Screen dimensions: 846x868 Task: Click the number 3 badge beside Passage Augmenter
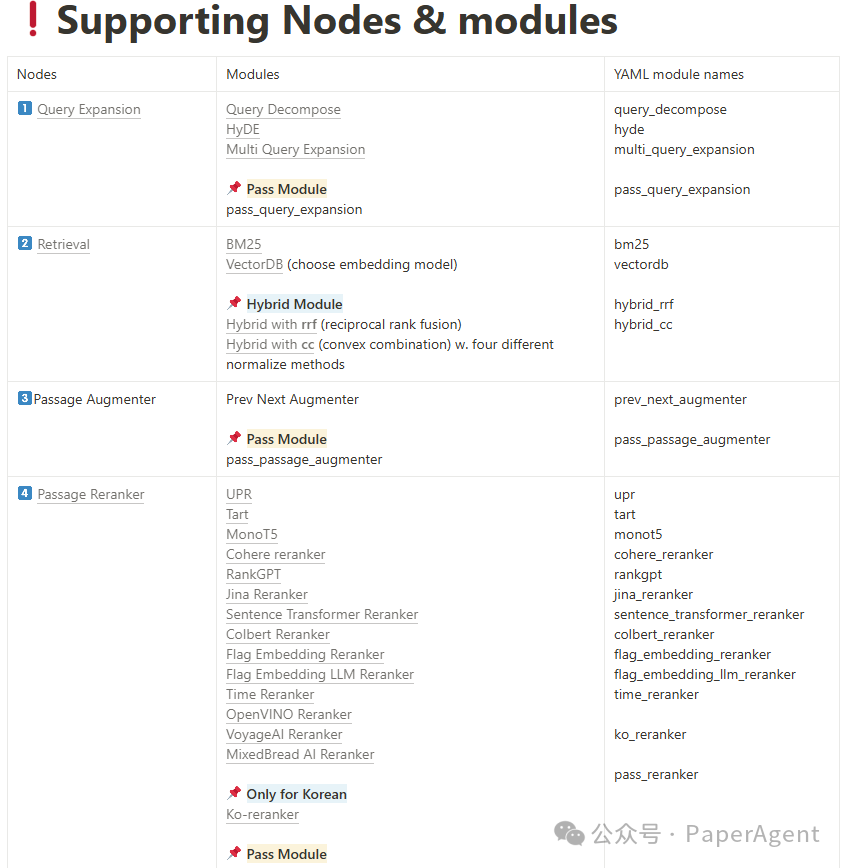pyautogui.click(x=25, y=398)
